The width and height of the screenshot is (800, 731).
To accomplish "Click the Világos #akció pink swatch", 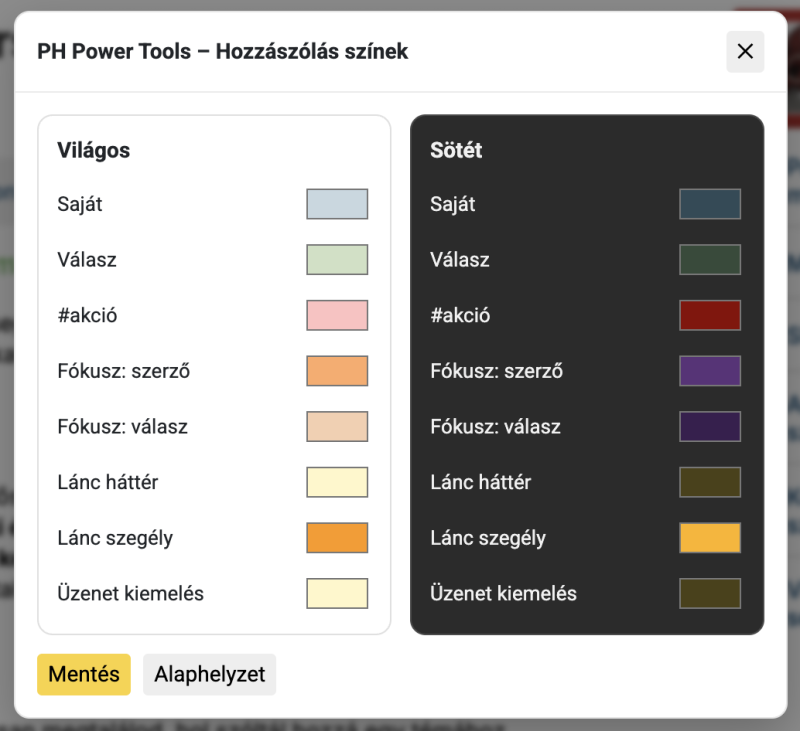I will pos(337,316).
